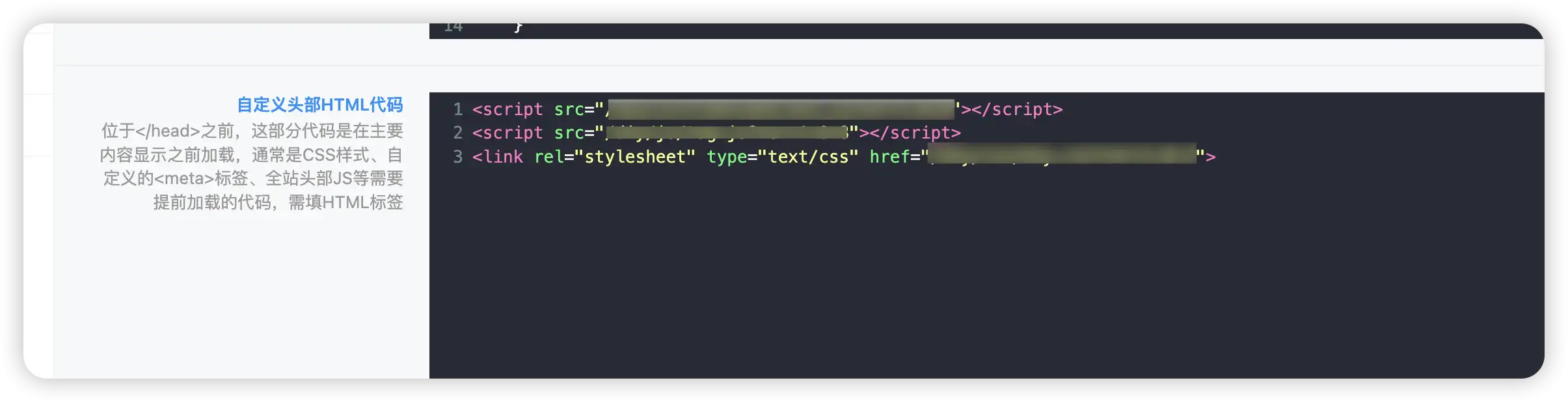The width and height of the screenshot is (1568, 402).
Task: Click the opening <script tag on line 2
Action: [507, 133]
